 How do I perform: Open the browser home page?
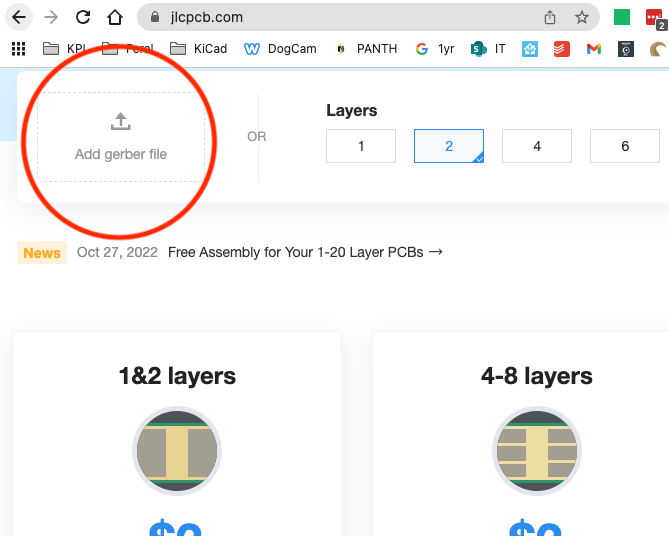tap(115, 17)
